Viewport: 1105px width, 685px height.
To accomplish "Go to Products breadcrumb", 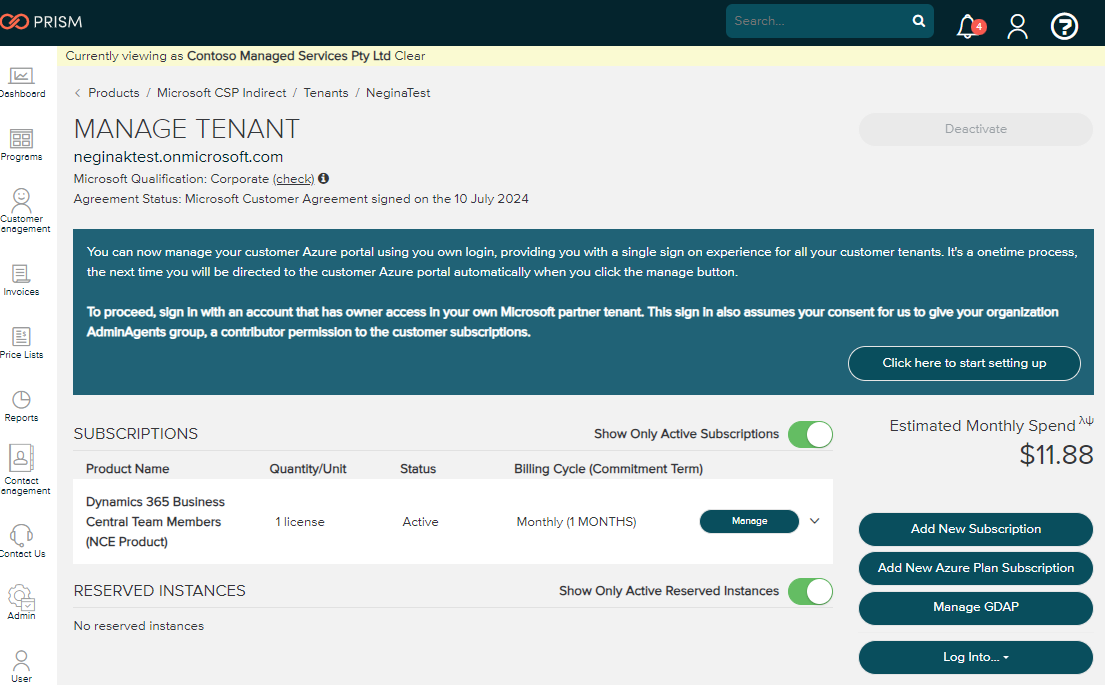I will [113, 93].
